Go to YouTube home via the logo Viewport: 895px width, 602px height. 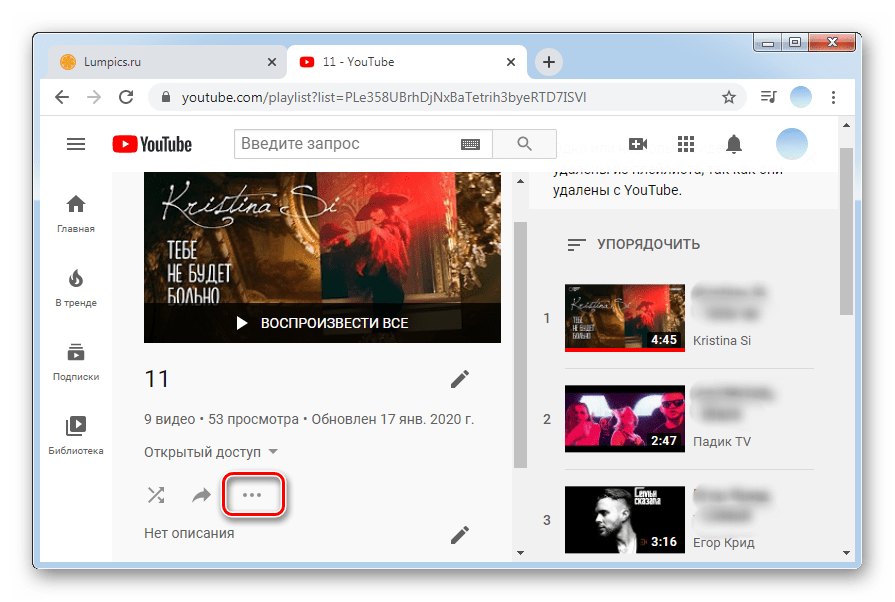coord(152,144)
